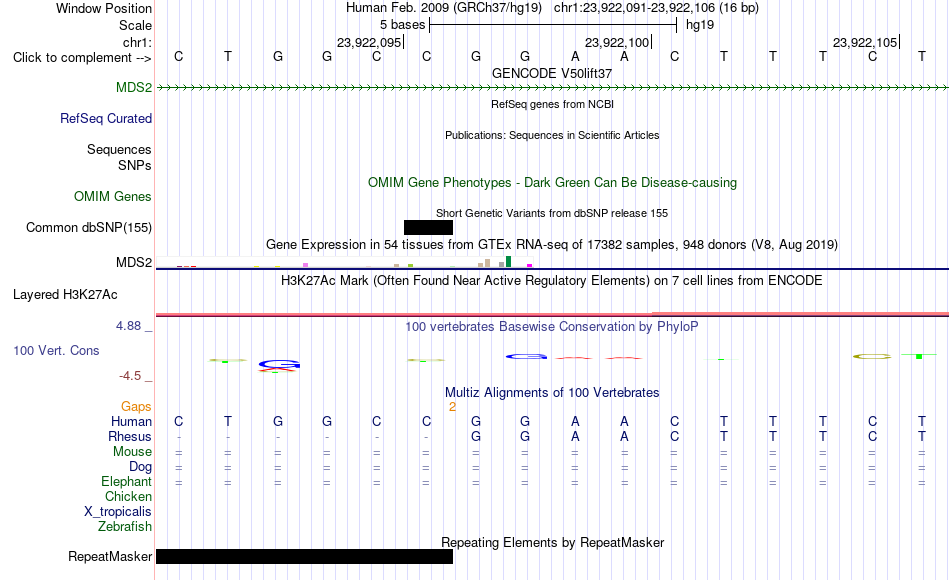Select the Mouse alignment row label
The image size is (950, 580).
(x=132, y=452)
